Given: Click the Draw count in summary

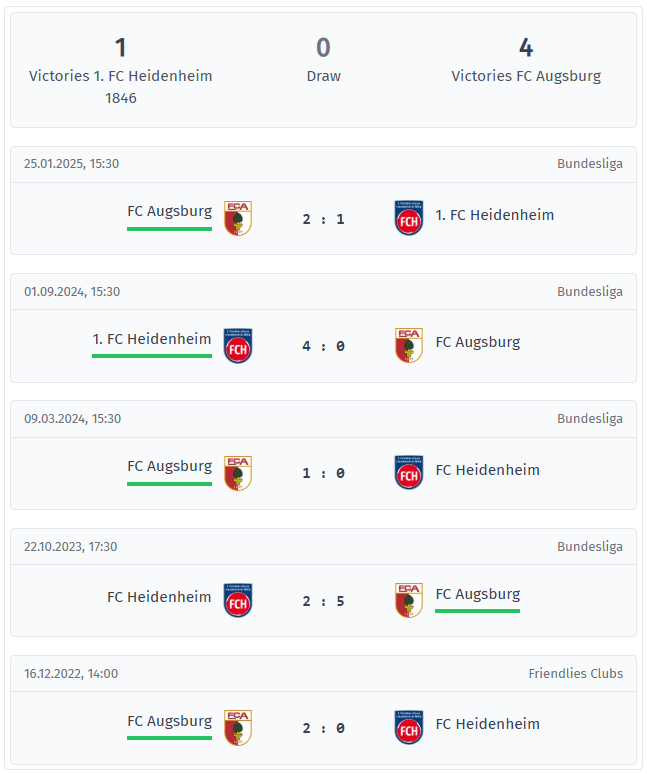Looking at the screenshot, I should (x=323, y=48).
